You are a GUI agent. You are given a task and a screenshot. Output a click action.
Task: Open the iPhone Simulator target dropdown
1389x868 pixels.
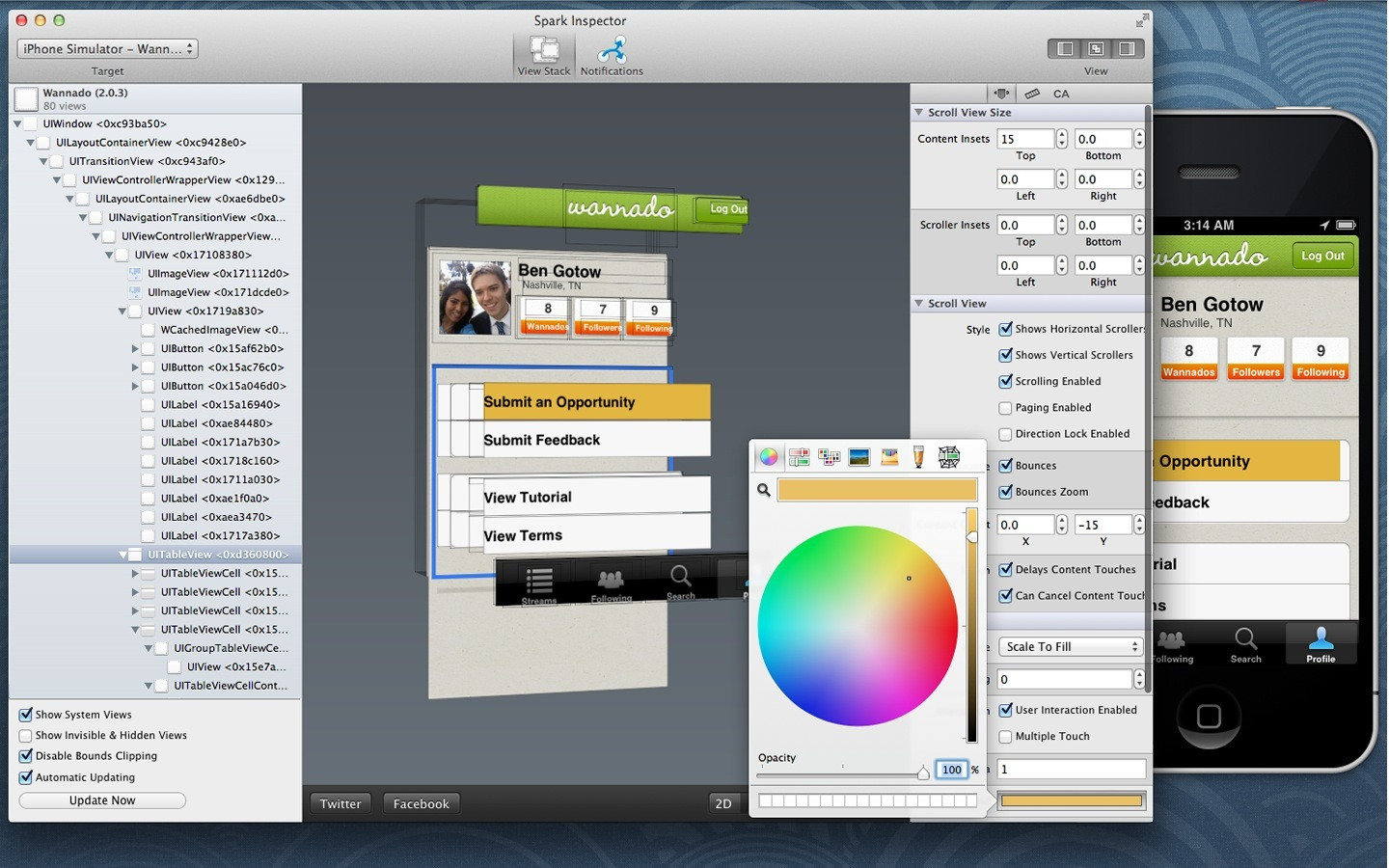click(x=107, y=48)
